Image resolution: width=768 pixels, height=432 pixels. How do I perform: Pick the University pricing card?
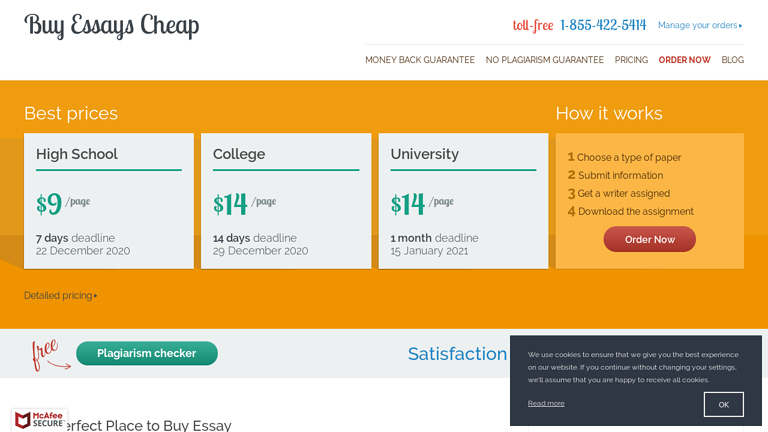[x=463, y=201]
